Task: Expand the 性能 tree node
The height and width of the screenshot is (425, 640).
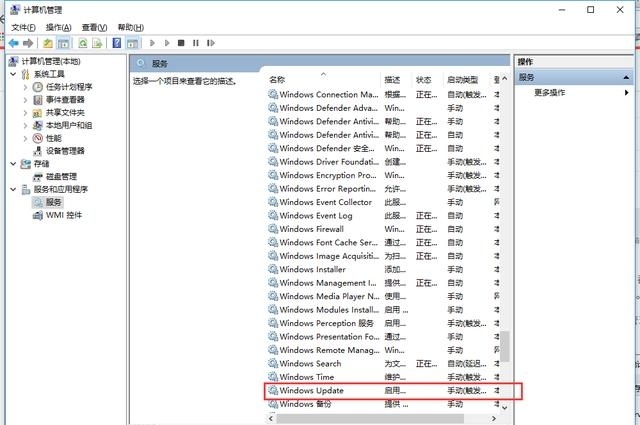Action: (25, 138)
